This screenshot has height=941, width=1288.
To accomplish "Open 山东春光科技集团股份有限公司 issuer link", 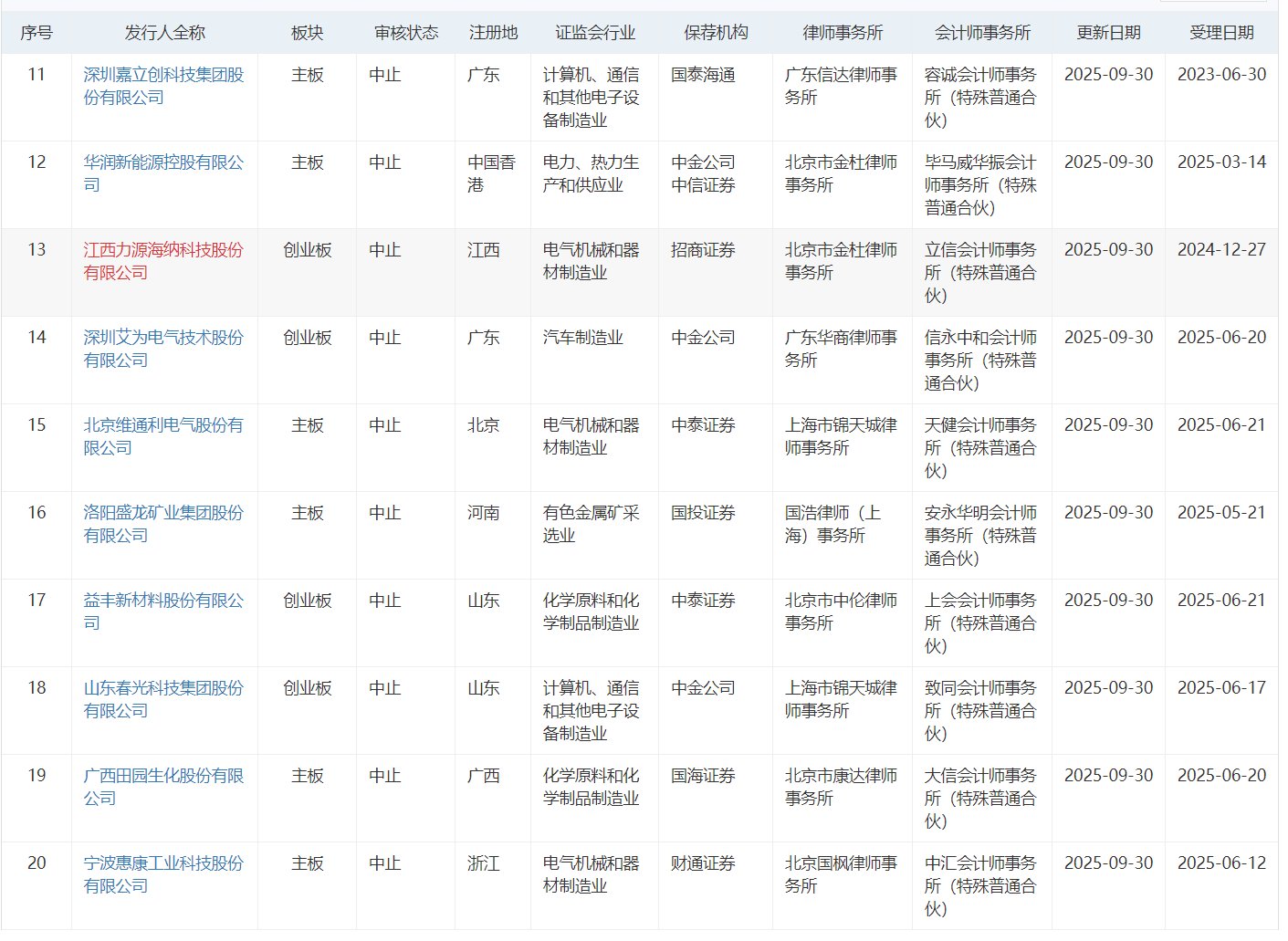I will point(164,699).
